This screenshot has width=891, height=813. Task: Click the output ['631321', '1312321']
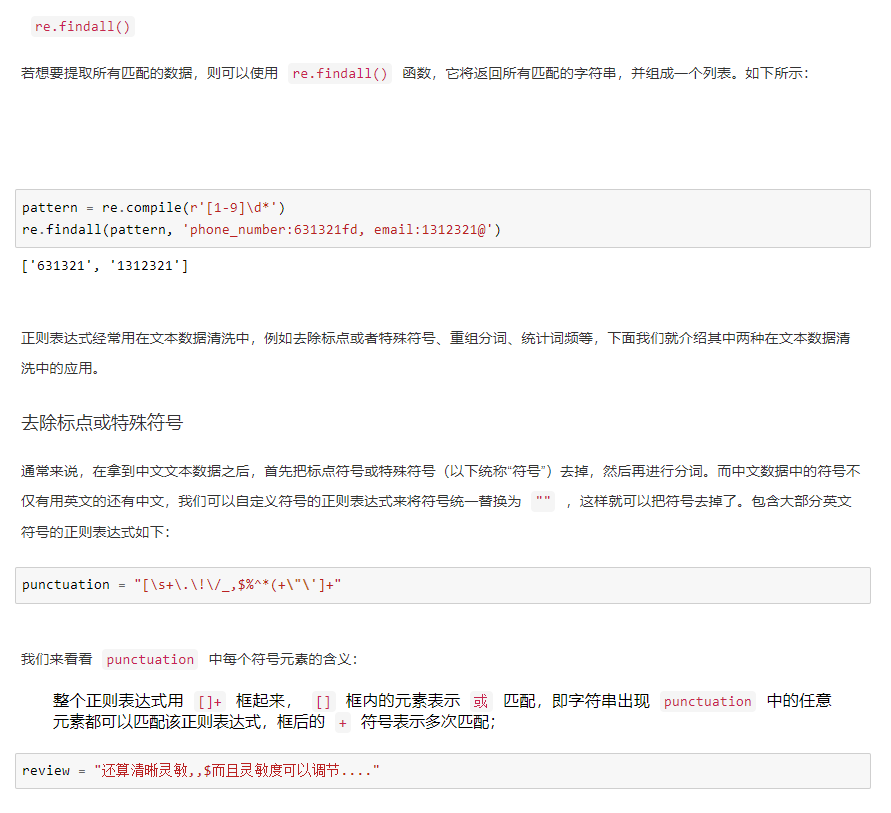click(x=105, y=266)
